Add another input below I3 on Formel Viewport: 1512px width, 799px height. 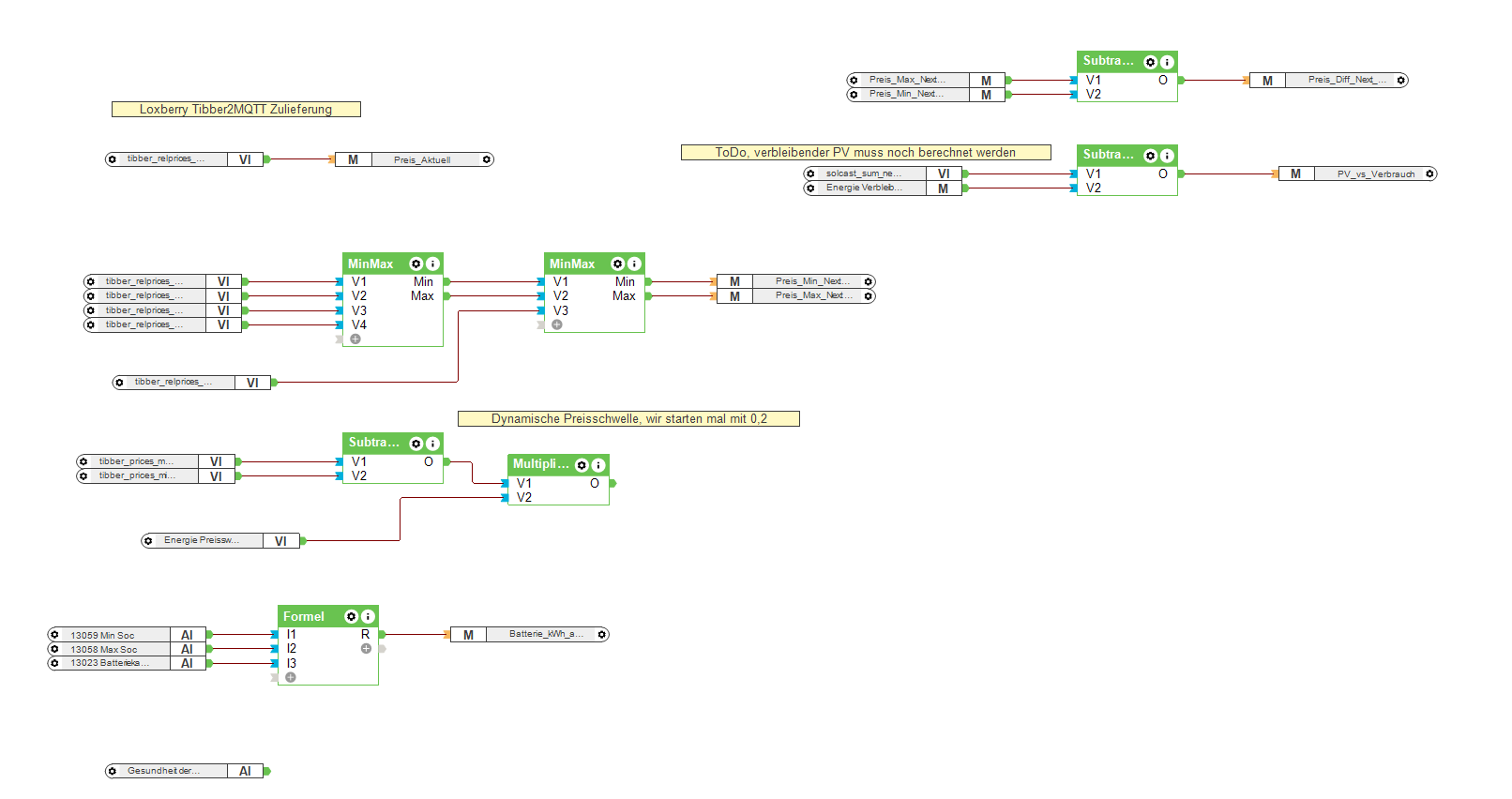pos(291,678)
